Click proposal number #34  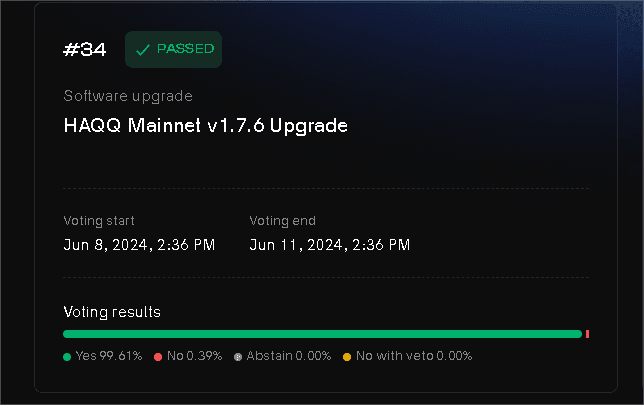click(x=85, y=50)
